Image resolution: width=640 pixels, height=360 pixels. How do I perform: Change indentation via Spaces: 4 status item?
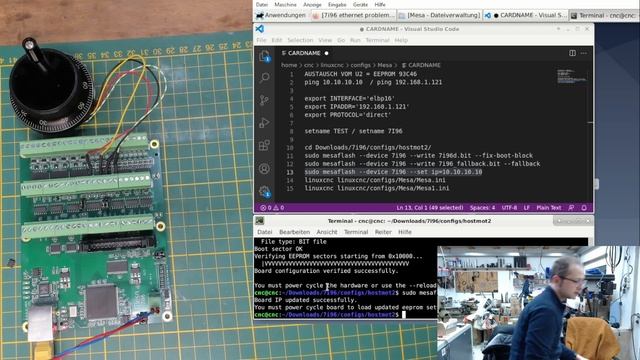(482, 208)
